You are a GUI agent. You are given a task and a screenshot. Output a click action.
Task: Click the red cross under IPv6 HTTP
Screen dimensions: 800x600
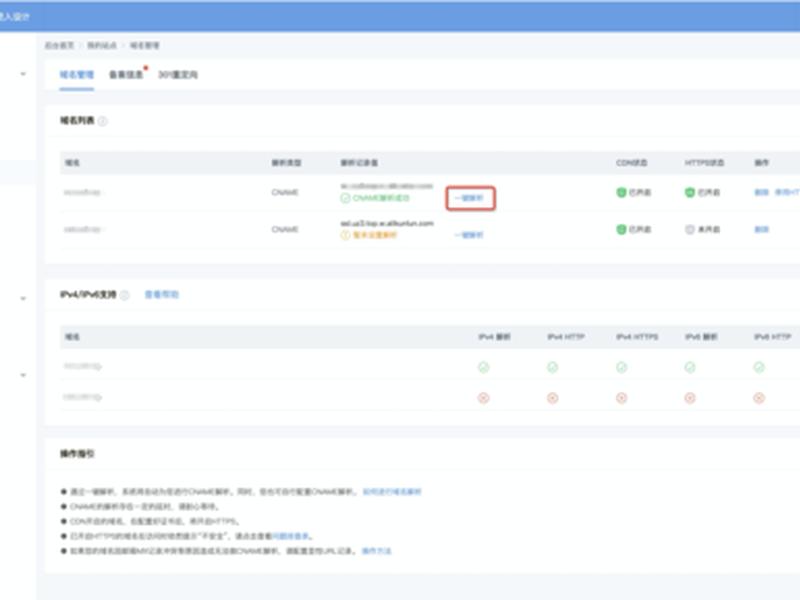click(x=759, y=397)
